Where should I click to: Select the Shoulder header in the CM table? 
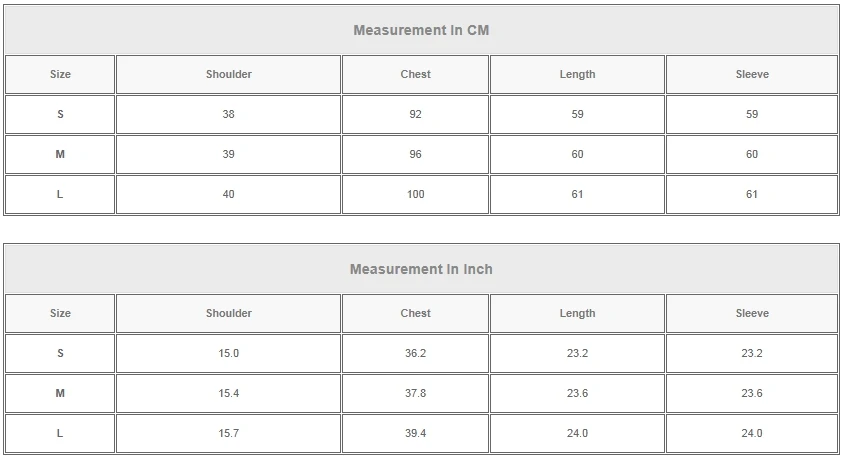coord(229,74)
